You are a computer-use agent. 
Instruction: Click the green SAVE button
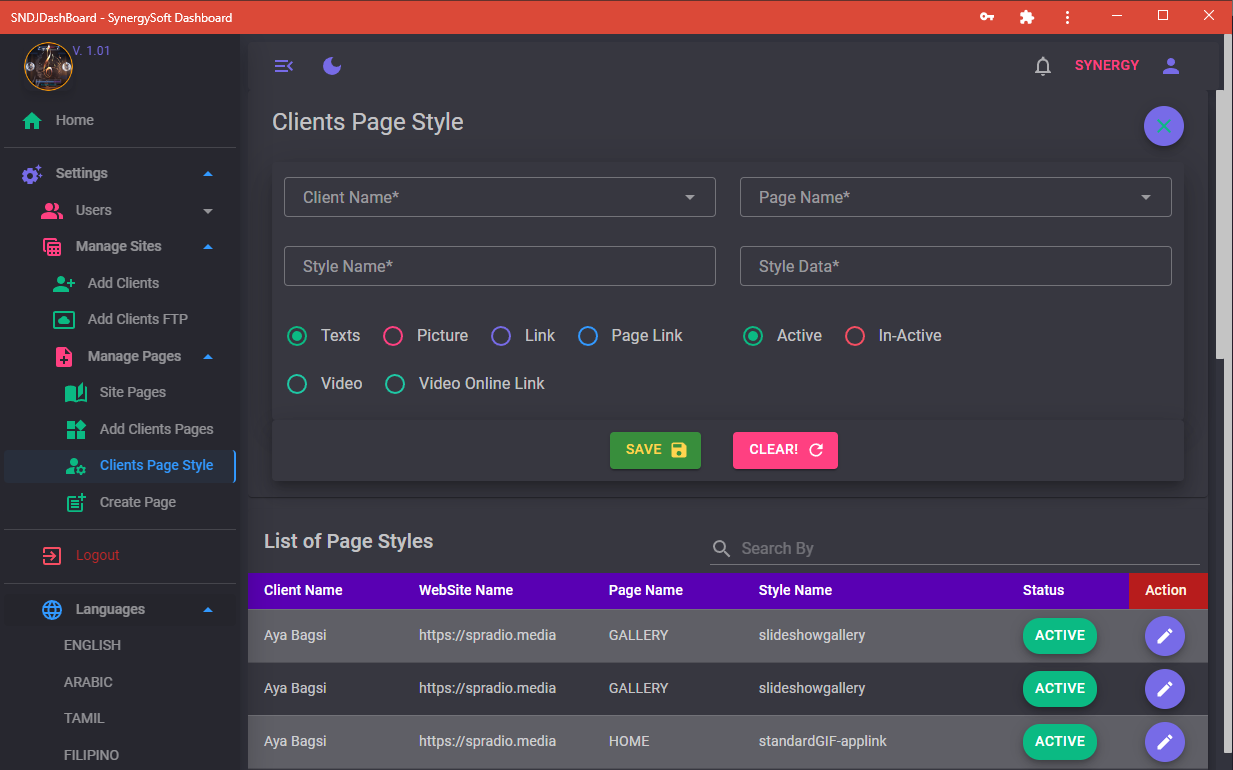tap(655, 450)
